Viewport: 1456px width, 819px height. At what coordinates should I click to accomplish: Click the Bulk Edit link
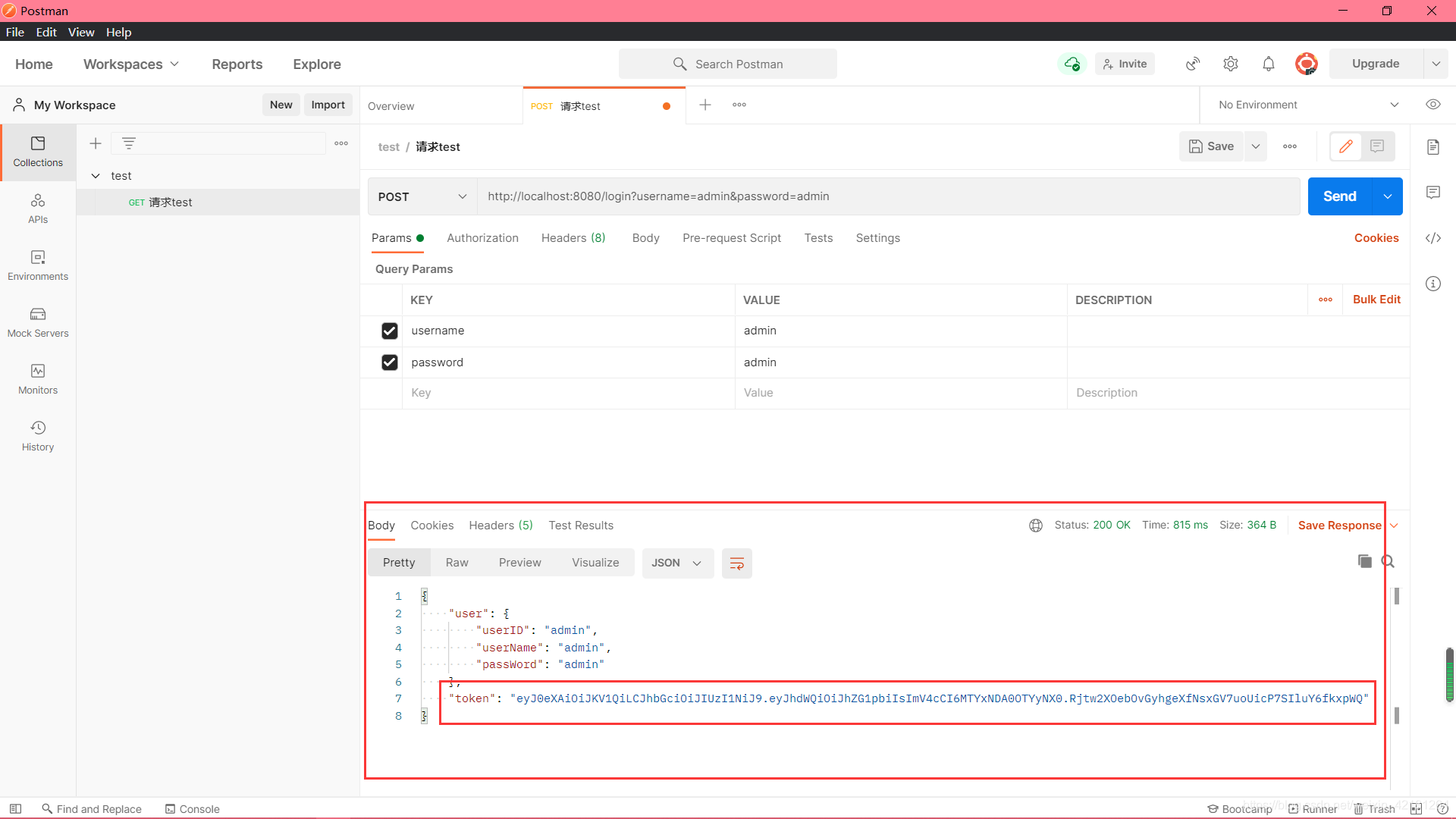click(x=1376, y=300)
